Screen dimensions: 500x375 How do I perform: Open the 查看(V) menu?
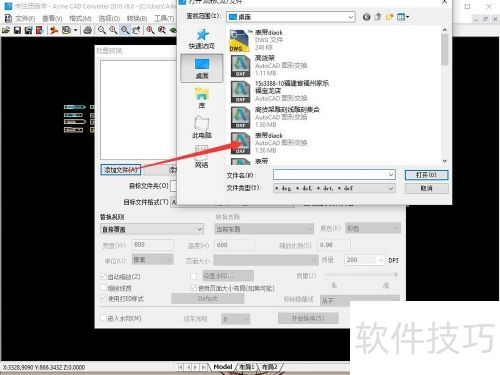[52, 18]
